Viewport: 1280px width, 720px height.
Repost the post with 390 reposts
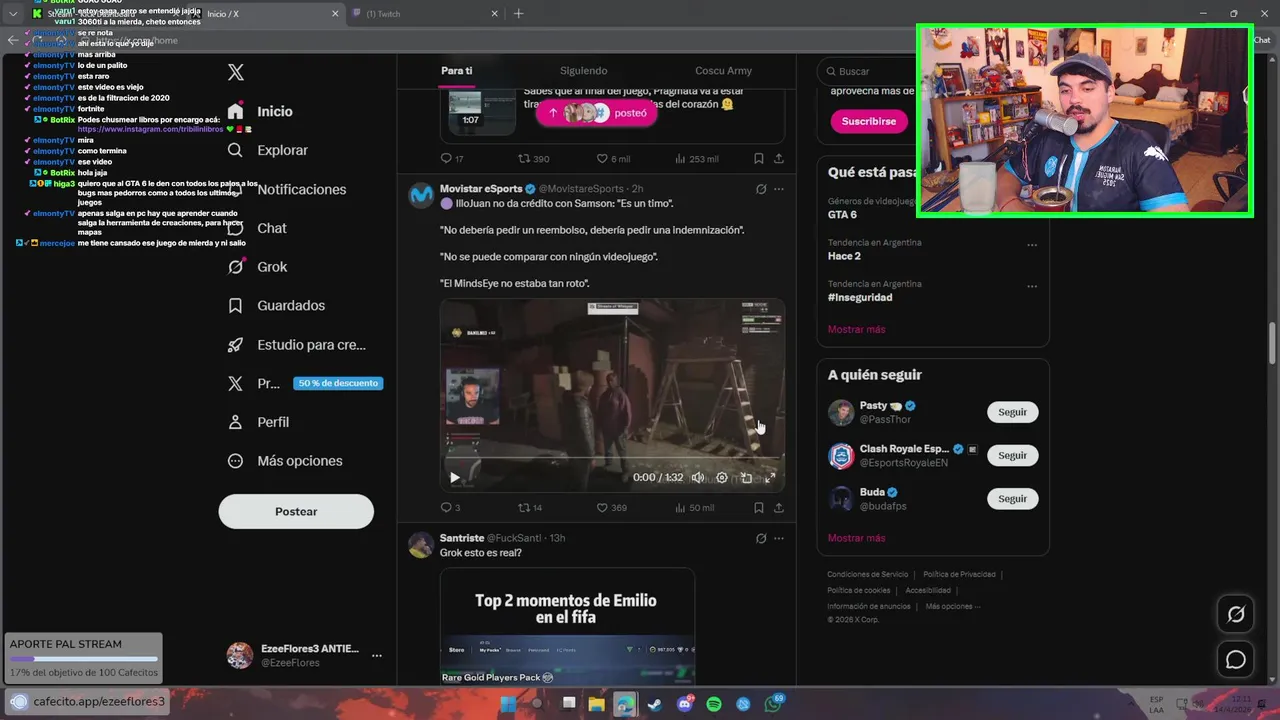point(533,158)
